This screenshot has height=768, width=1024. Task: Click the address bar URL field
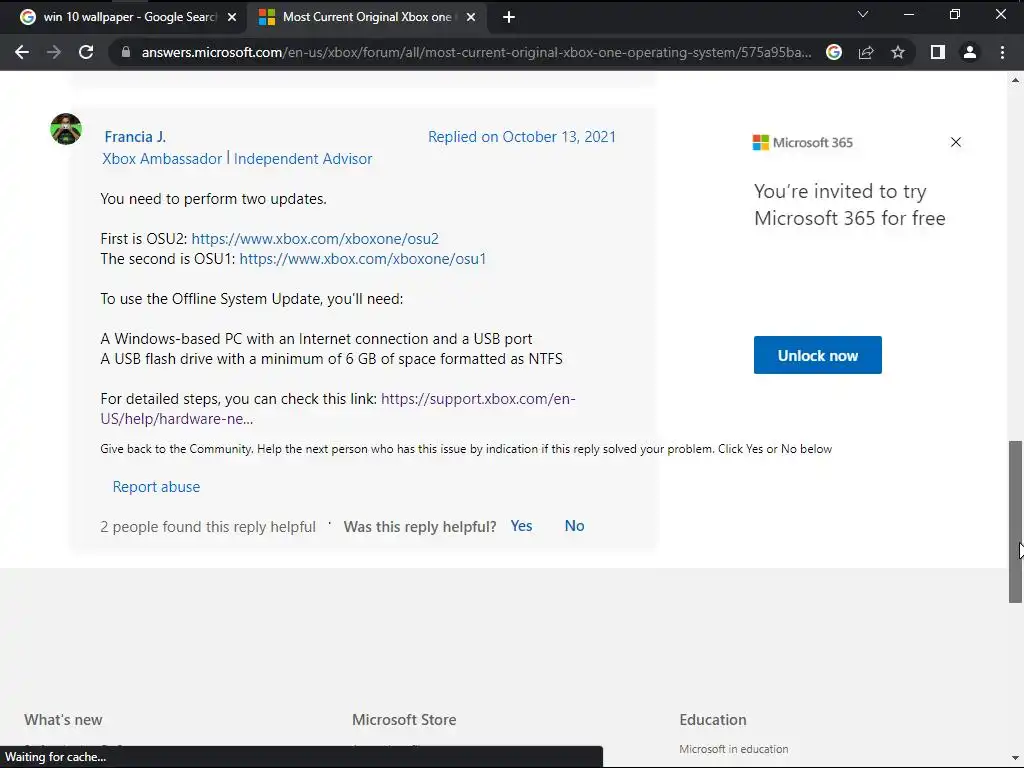pos(476,52)
